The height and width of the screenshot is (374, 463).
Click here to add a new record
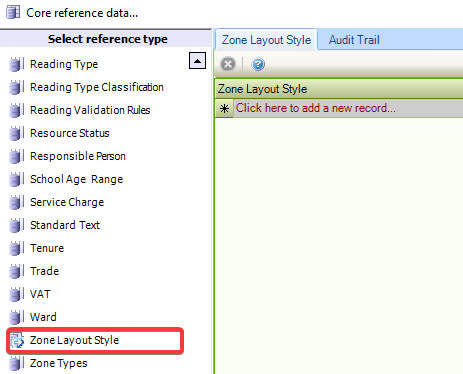coord(315,108)
